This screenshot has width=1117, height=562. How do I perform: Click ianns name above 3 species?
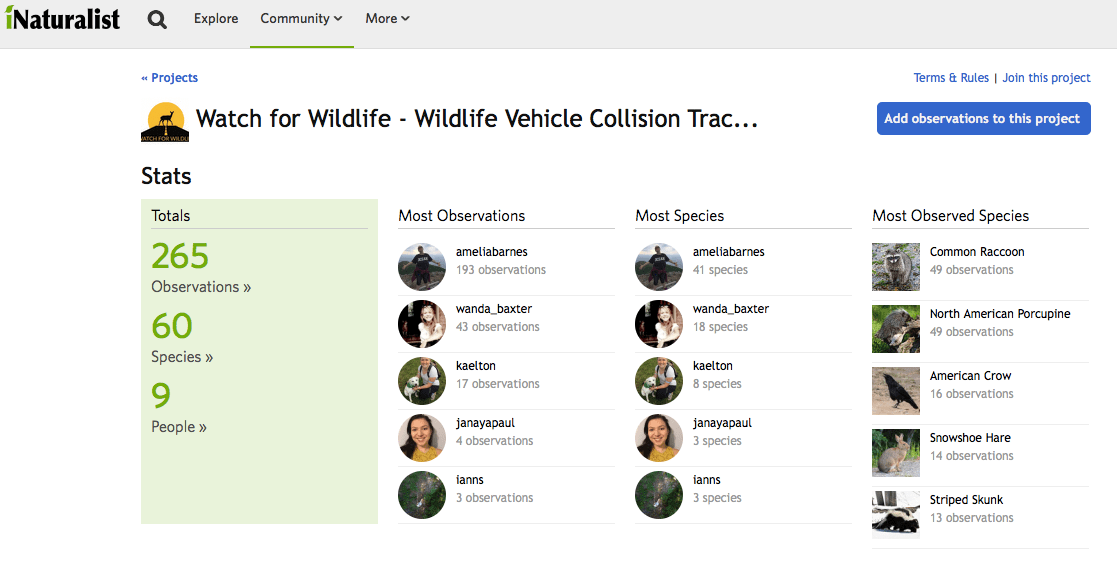coord(707,479)
